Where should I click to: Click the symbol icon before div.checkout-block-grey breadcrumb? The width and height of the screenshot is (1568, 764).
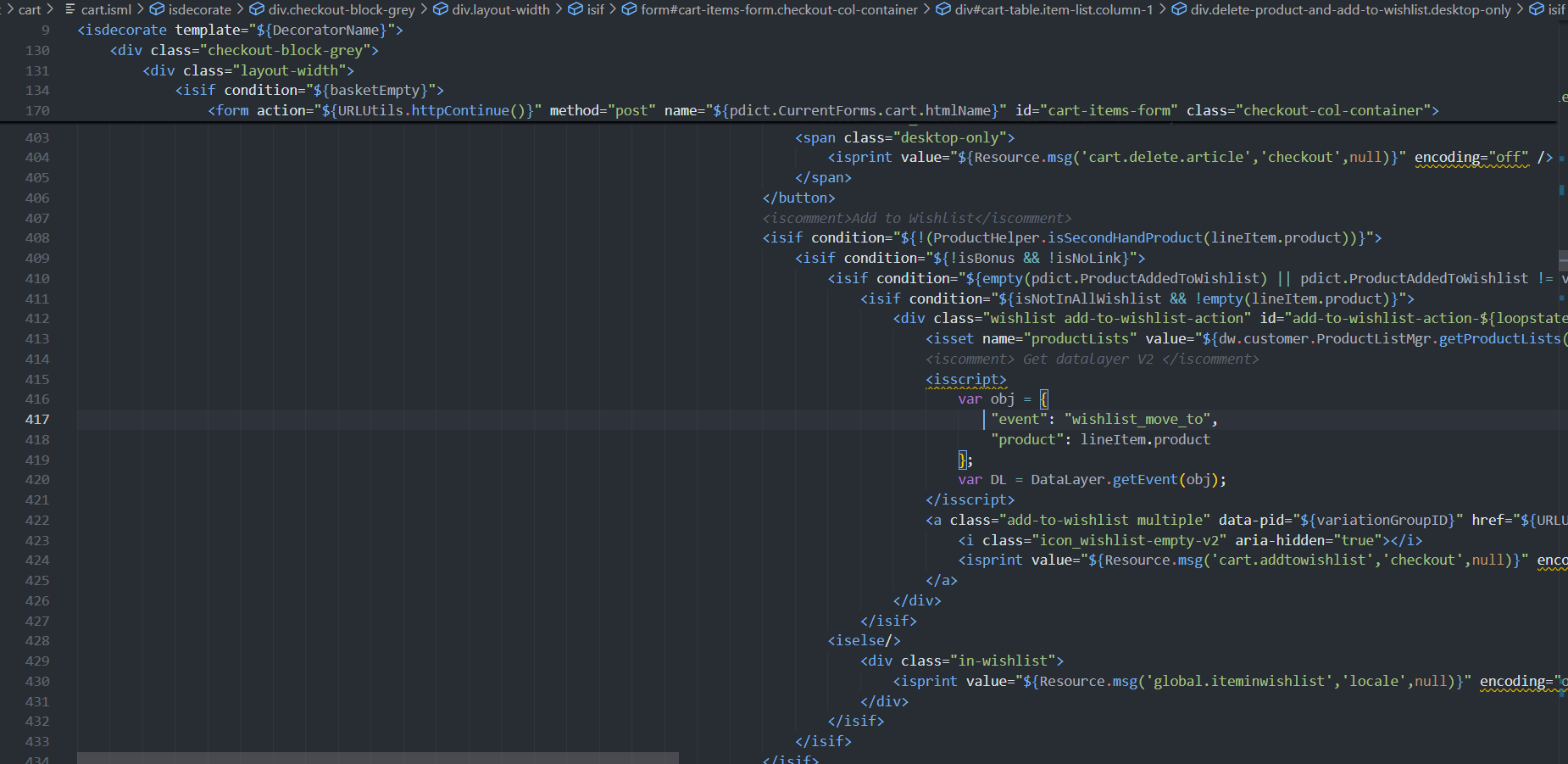257,9
